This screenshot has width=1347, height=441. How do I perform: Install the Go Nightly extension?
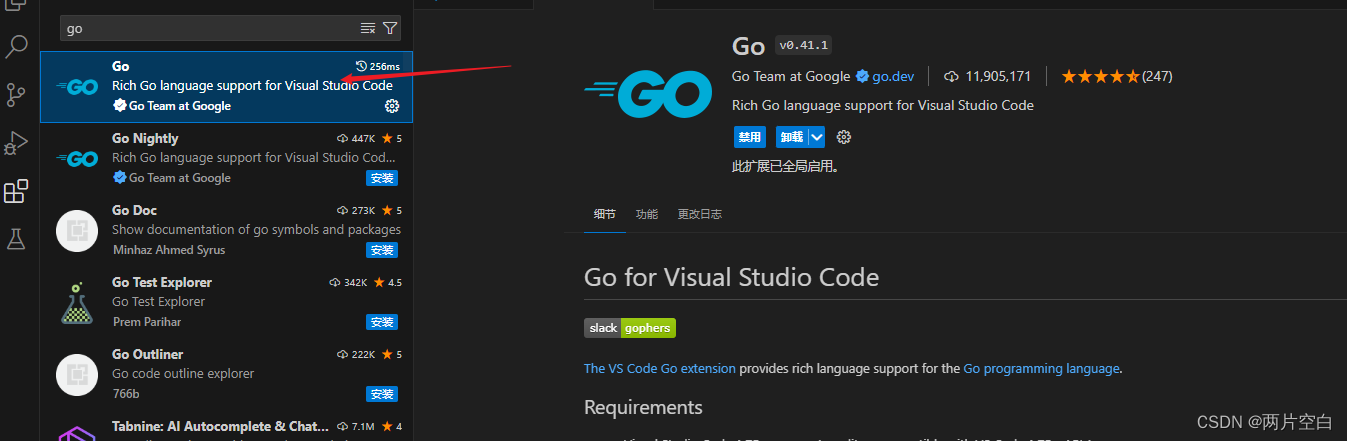point(382,178)
